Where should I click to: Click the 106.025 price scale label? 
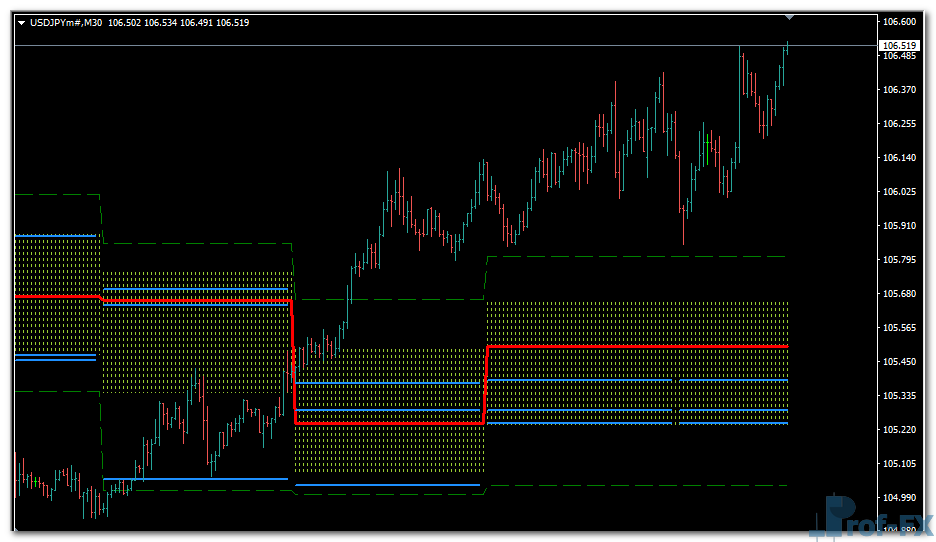click(899, 192)
